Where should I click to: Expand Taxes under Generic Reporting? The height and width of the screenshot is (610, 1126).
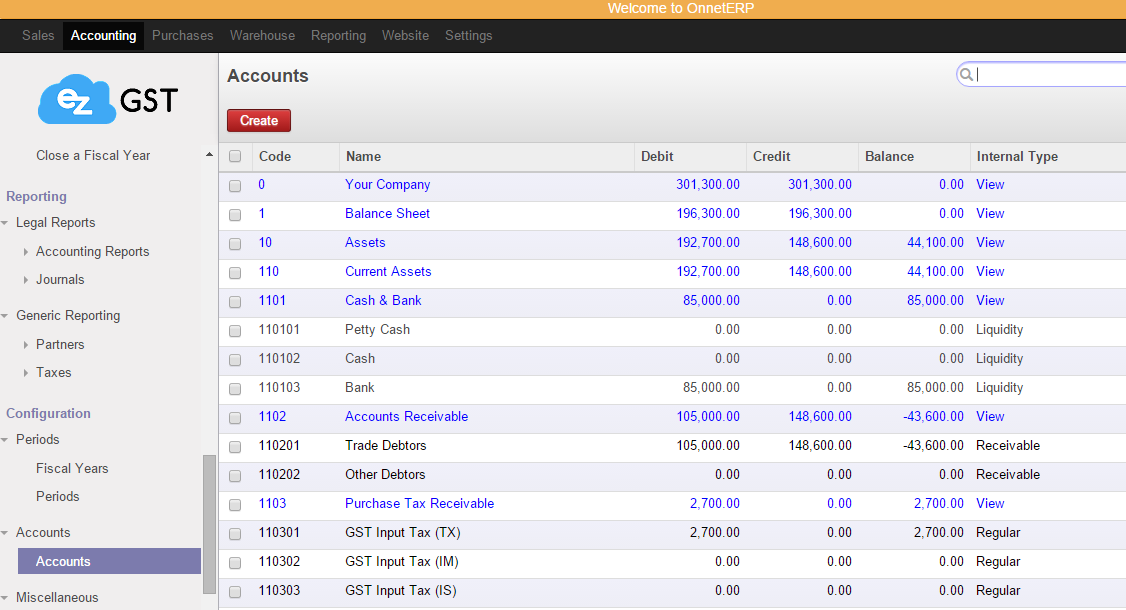tap(26, 372)
